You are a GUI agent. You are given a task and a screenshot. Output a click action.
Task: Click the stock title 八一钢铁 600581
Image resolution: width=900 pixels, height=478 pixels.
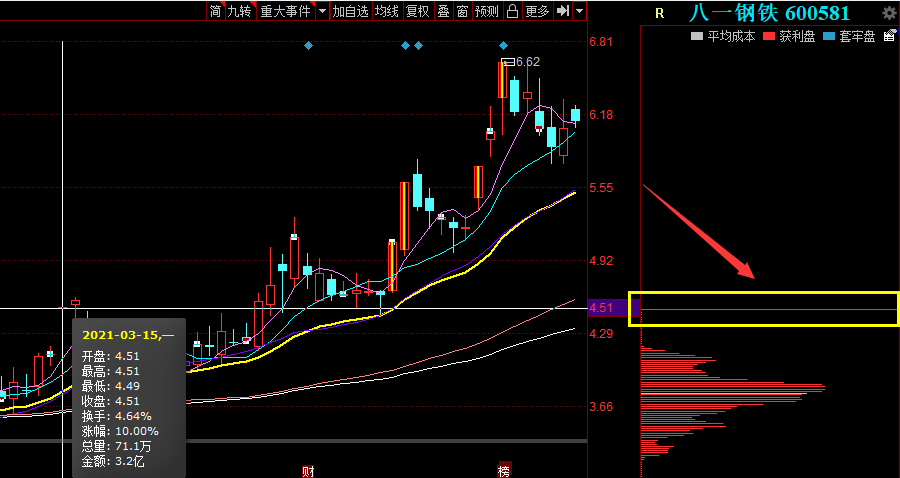[x=769, y=13]
